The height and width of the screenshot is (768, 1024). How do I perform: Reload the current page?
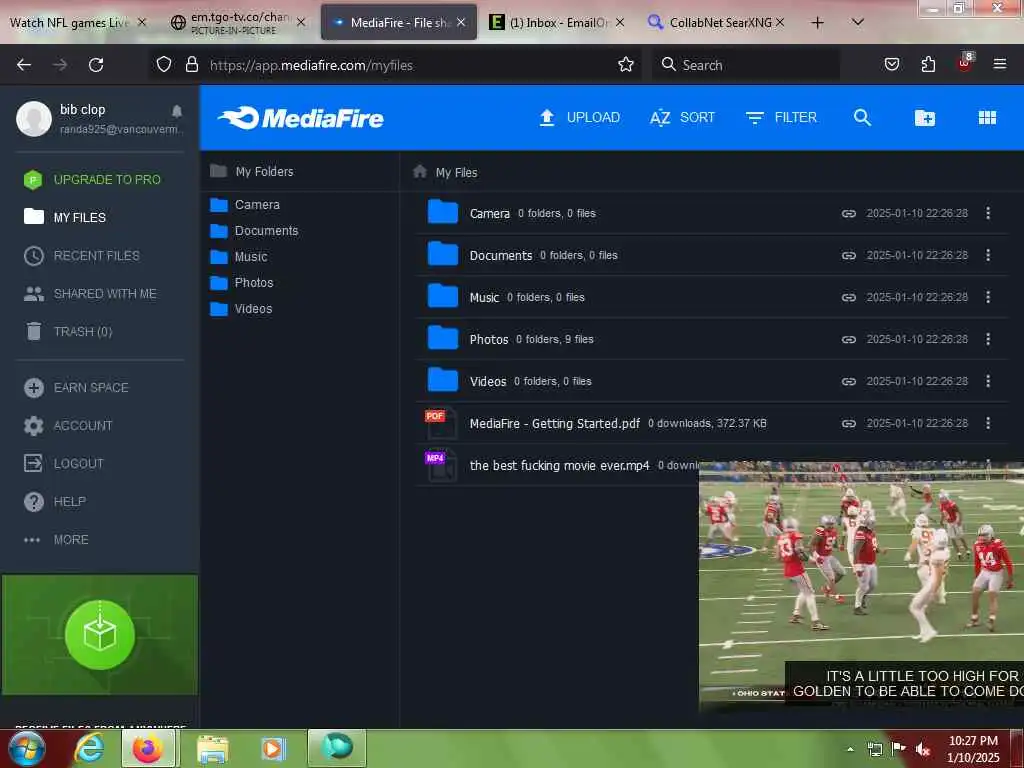coord(96,65)
